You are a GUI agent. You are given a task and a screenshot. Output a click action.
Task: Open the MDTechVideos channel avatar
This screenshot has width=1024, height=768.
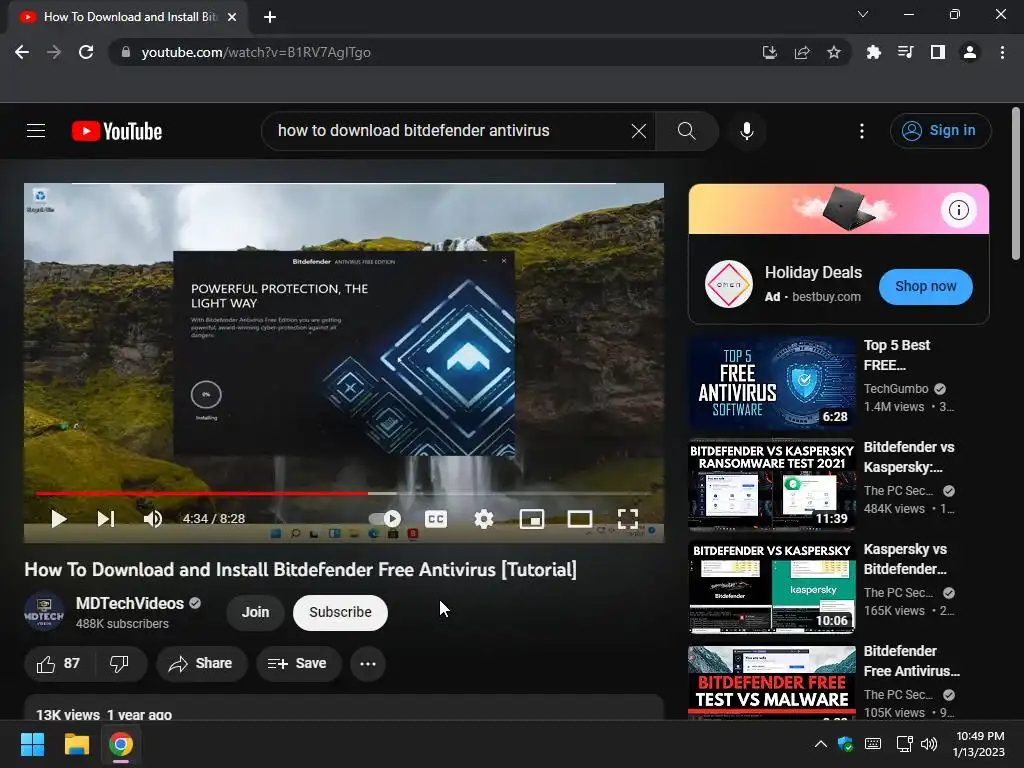[44, 612]
